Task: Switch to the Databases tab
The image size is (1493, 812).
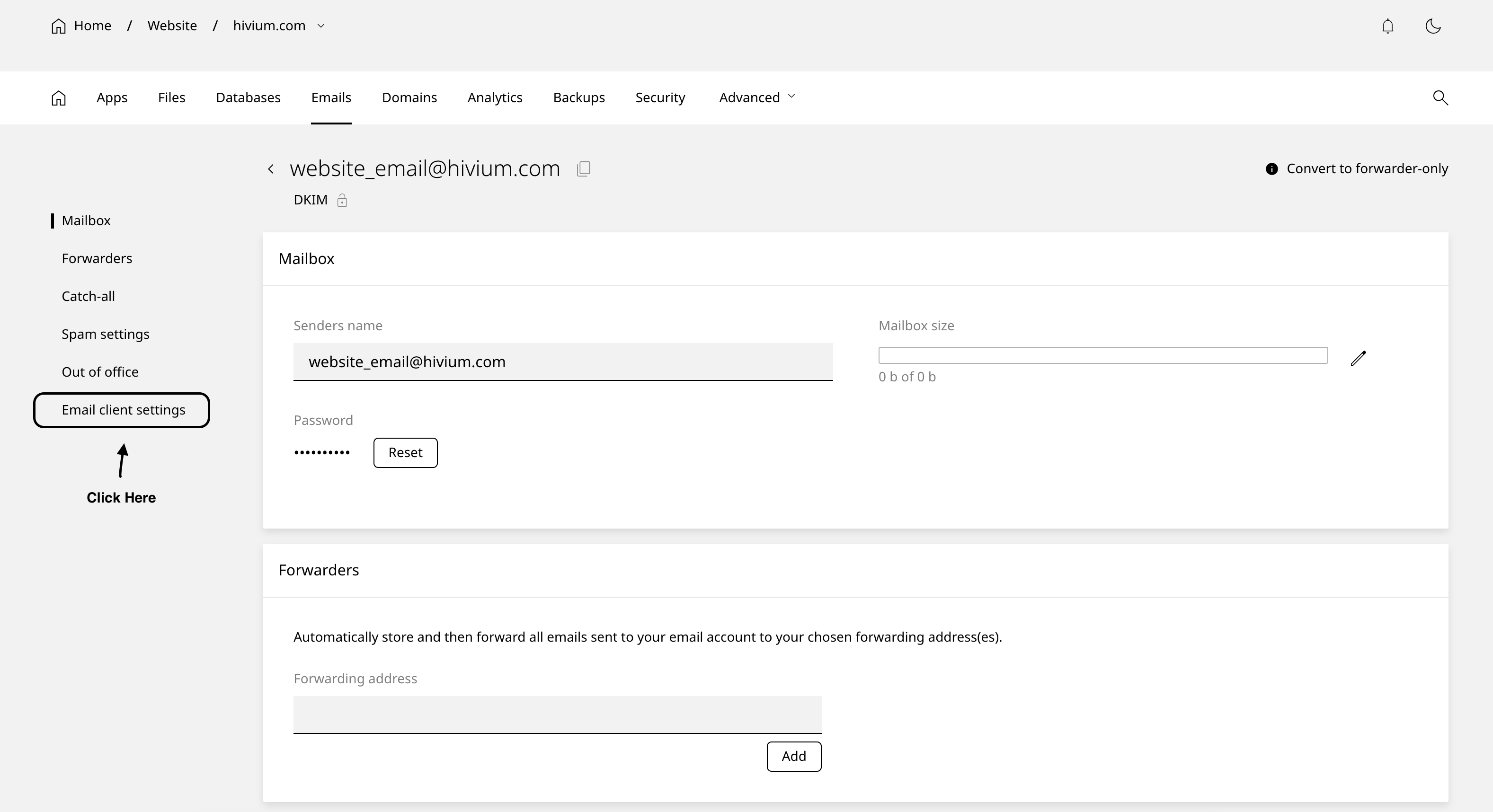Action: (248, 97)
